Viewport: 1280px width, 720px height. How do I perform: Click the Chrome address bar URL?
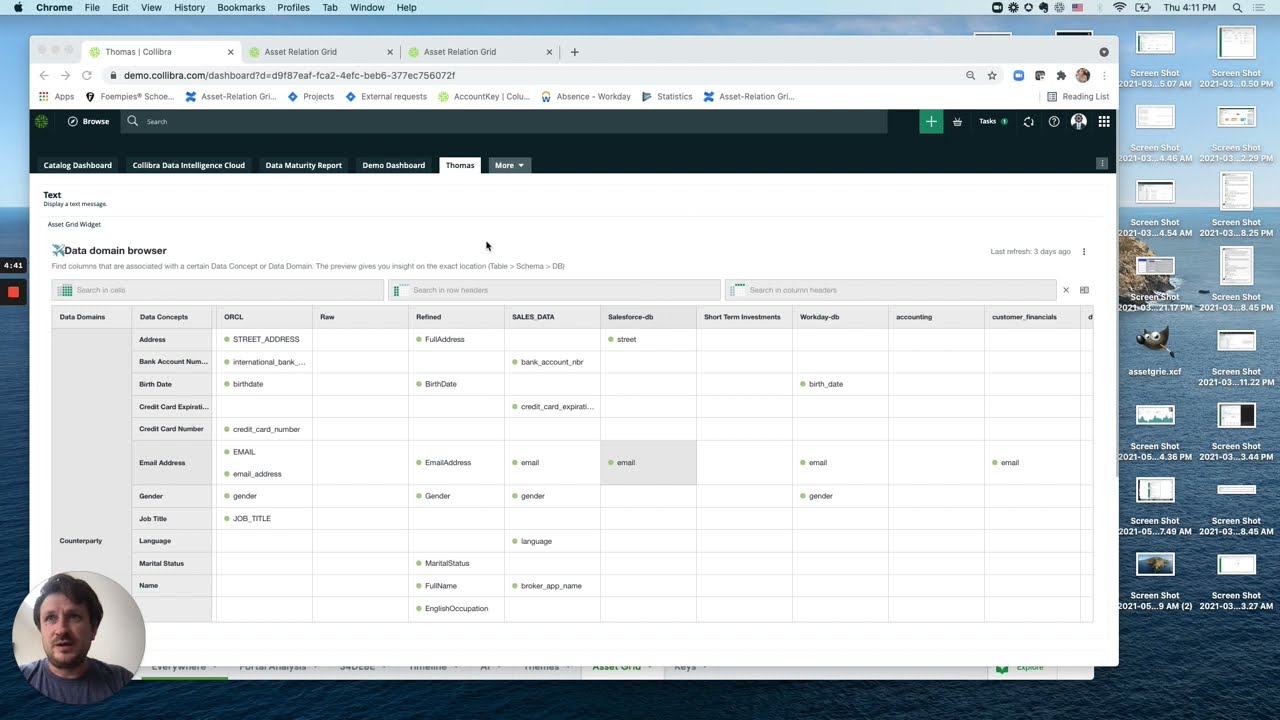point(289,75)
